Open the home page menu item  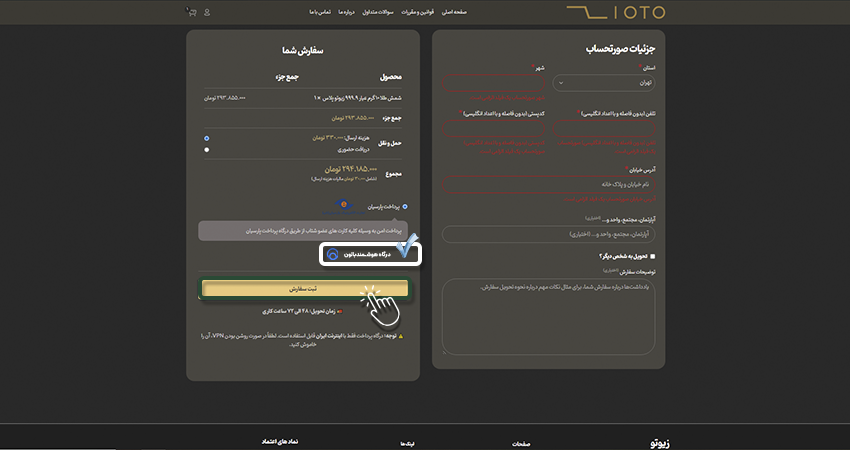tap(454, 12)
